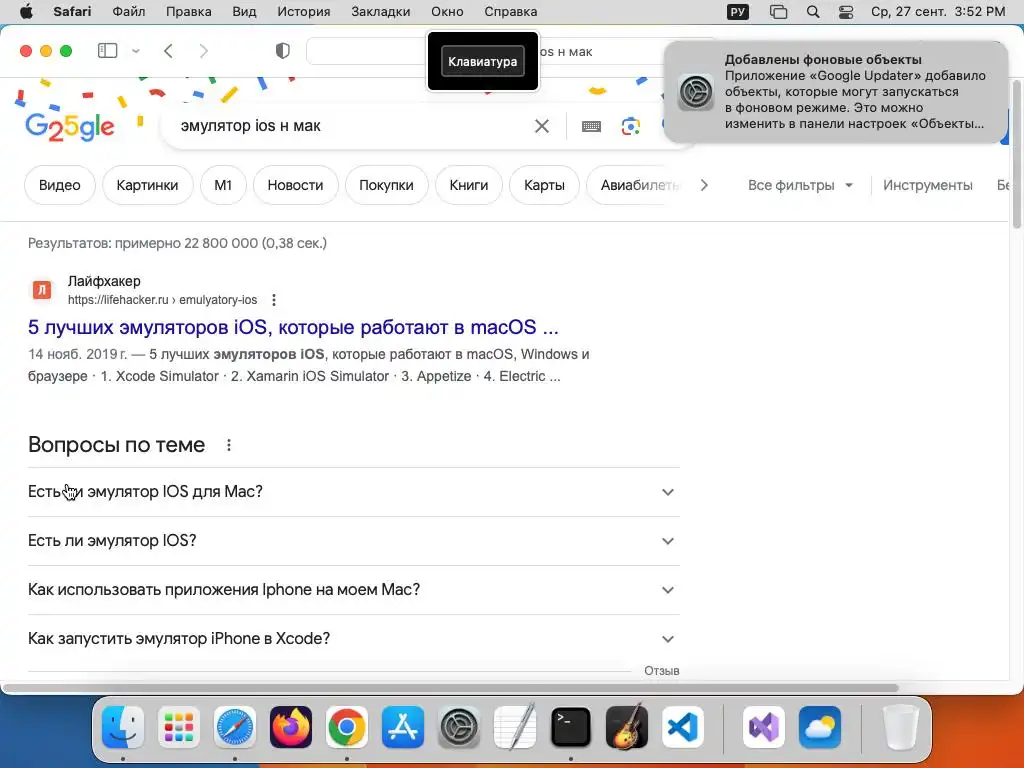
Task: Open App Store from the Dock
Action: tap(403, 727)
